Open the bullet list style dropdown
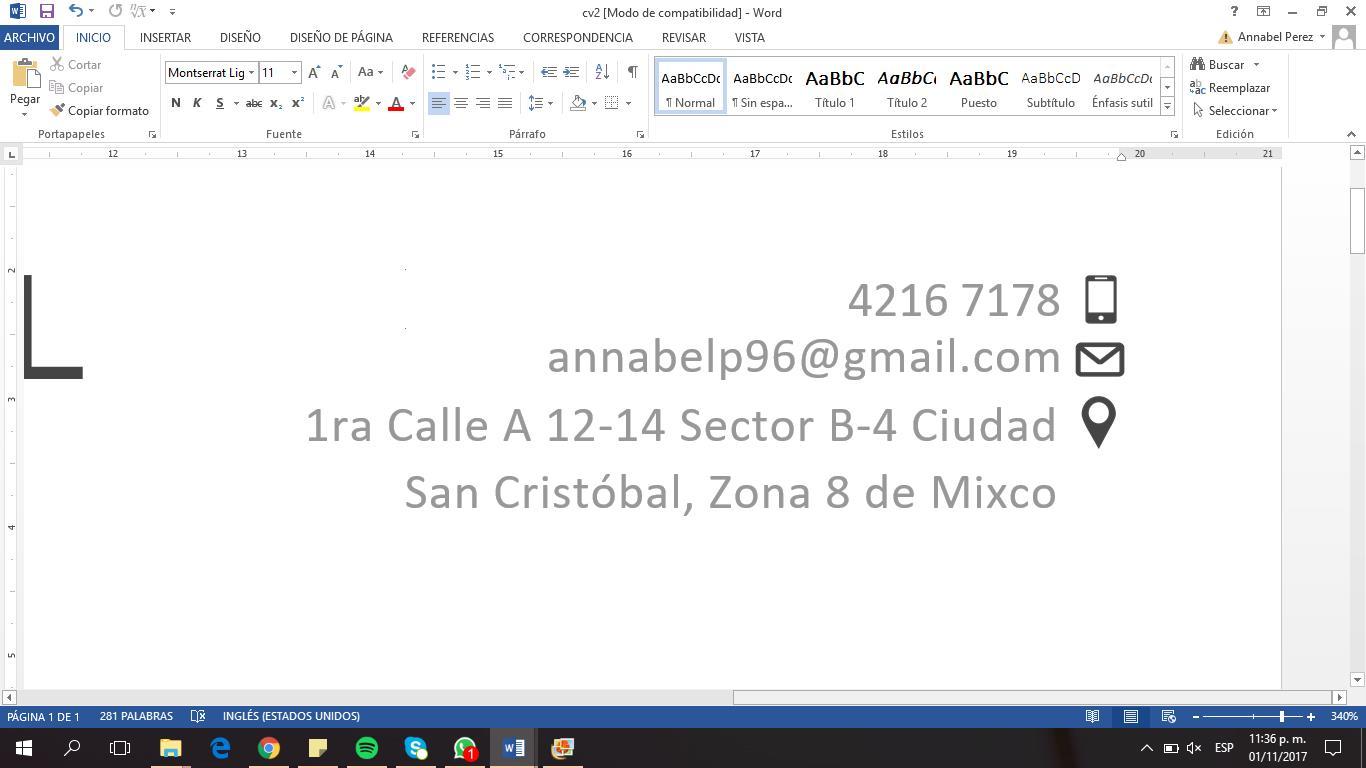1366x768 pixels. 455,72
